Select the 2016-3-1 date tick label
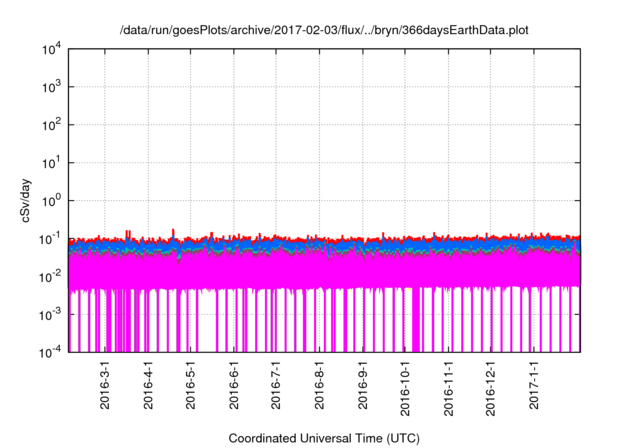This screenshot has height=448, width=640. pos(105,387)
